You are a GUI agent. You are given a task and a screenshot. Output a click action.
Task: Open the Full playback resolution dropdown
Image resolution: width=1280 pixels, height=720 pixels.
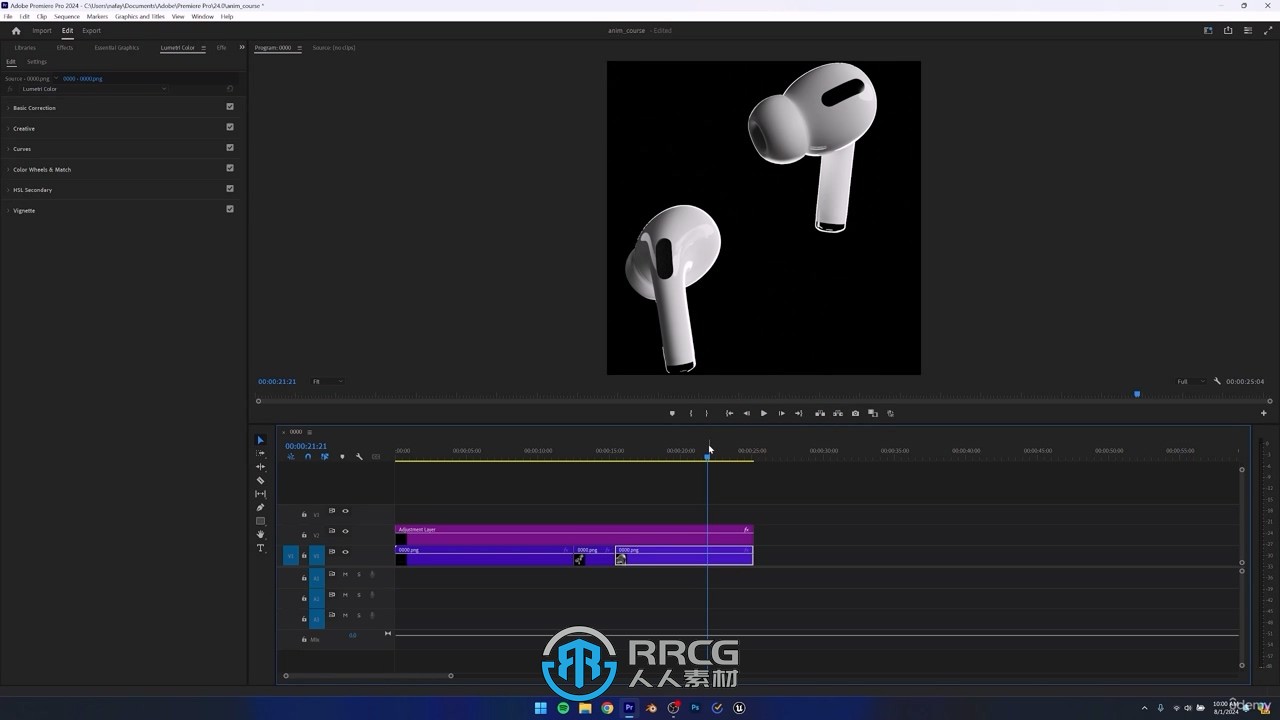1190,381
